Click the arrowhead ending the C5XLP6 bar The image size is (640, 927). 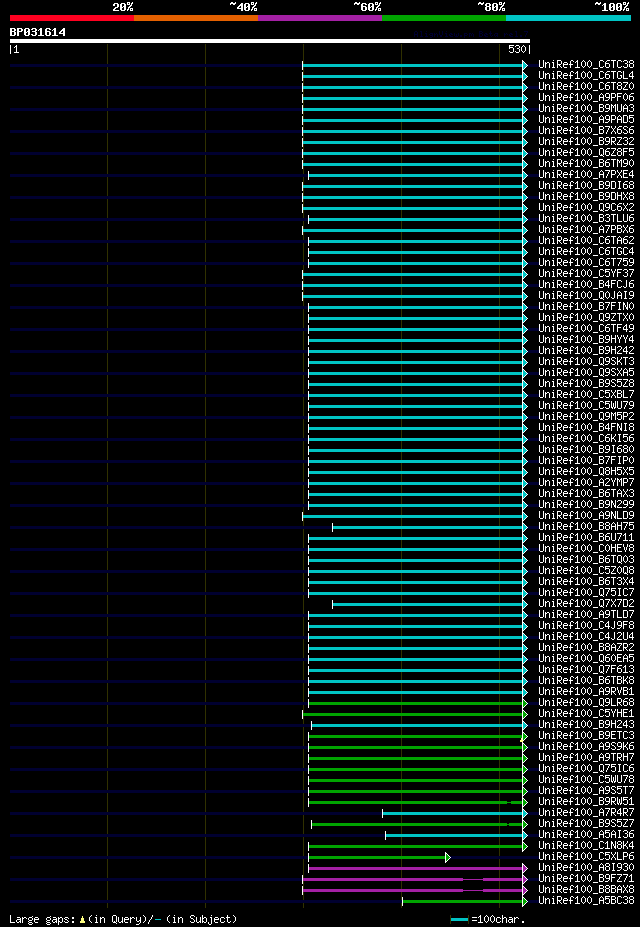pyautogui.click(x=447, y=857)
